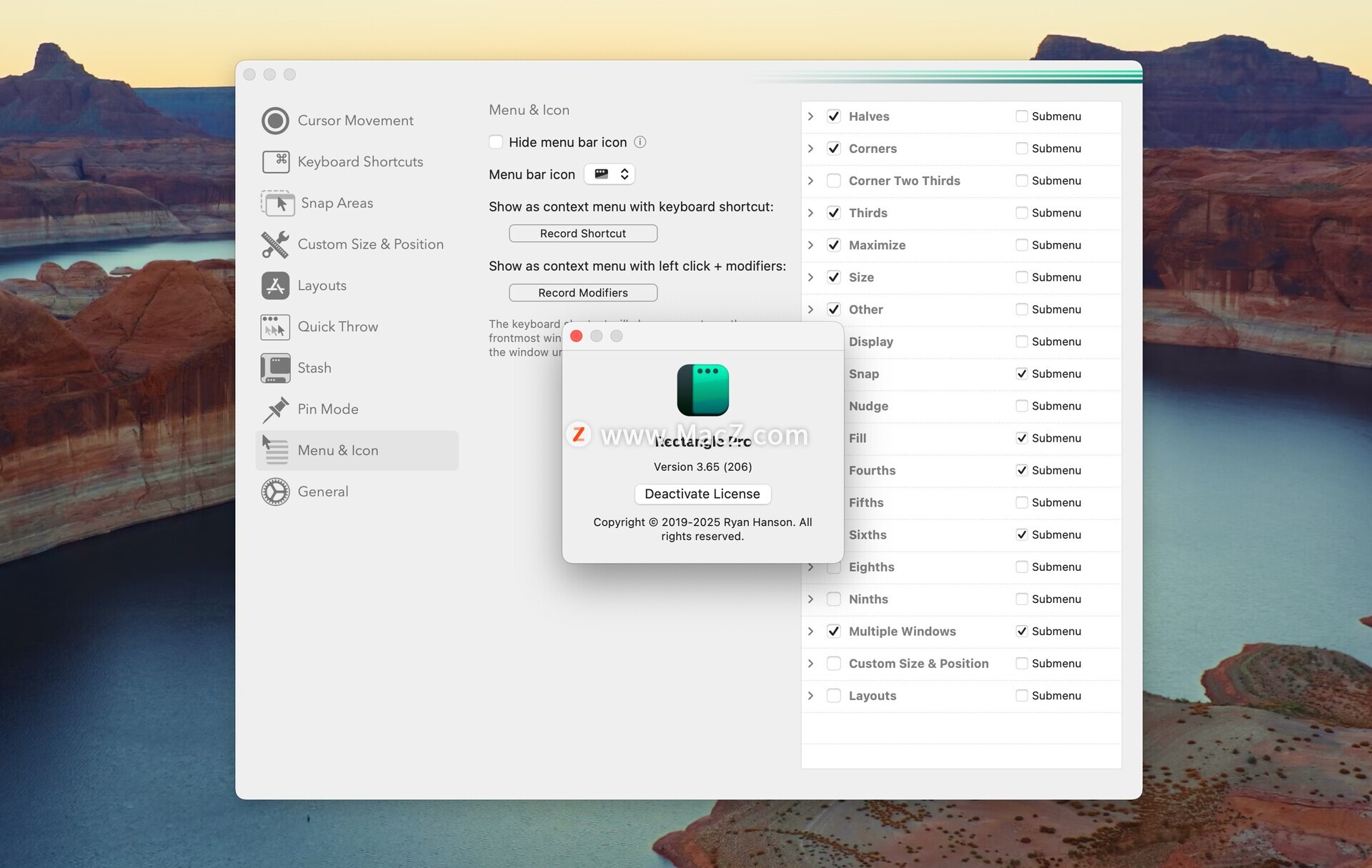Click the Pin Mode pushpin icon
The image size is (1372, 868).
point(275,409)
